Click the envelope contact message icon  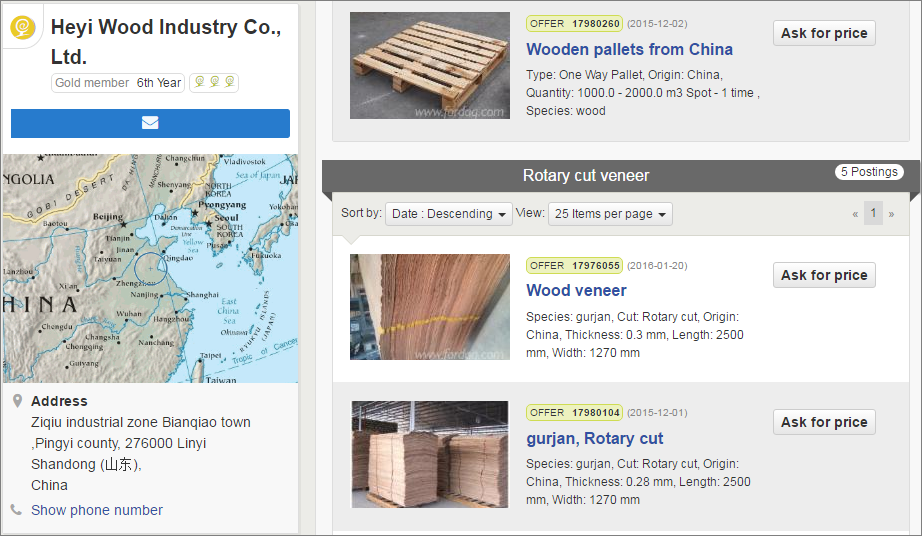pos(150,123)
